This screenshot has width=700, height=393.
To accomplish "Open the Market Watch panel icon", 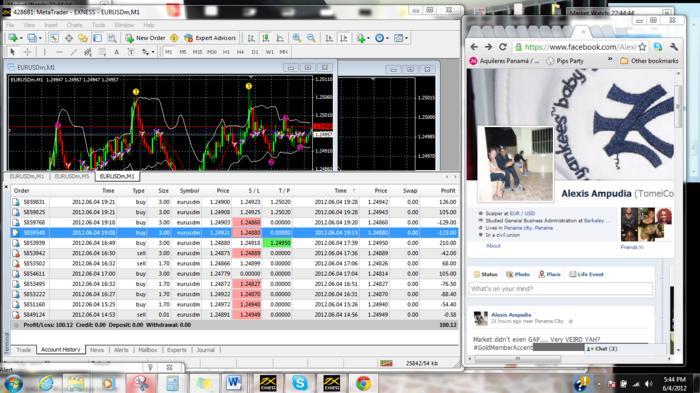I will tap(54, 38).
